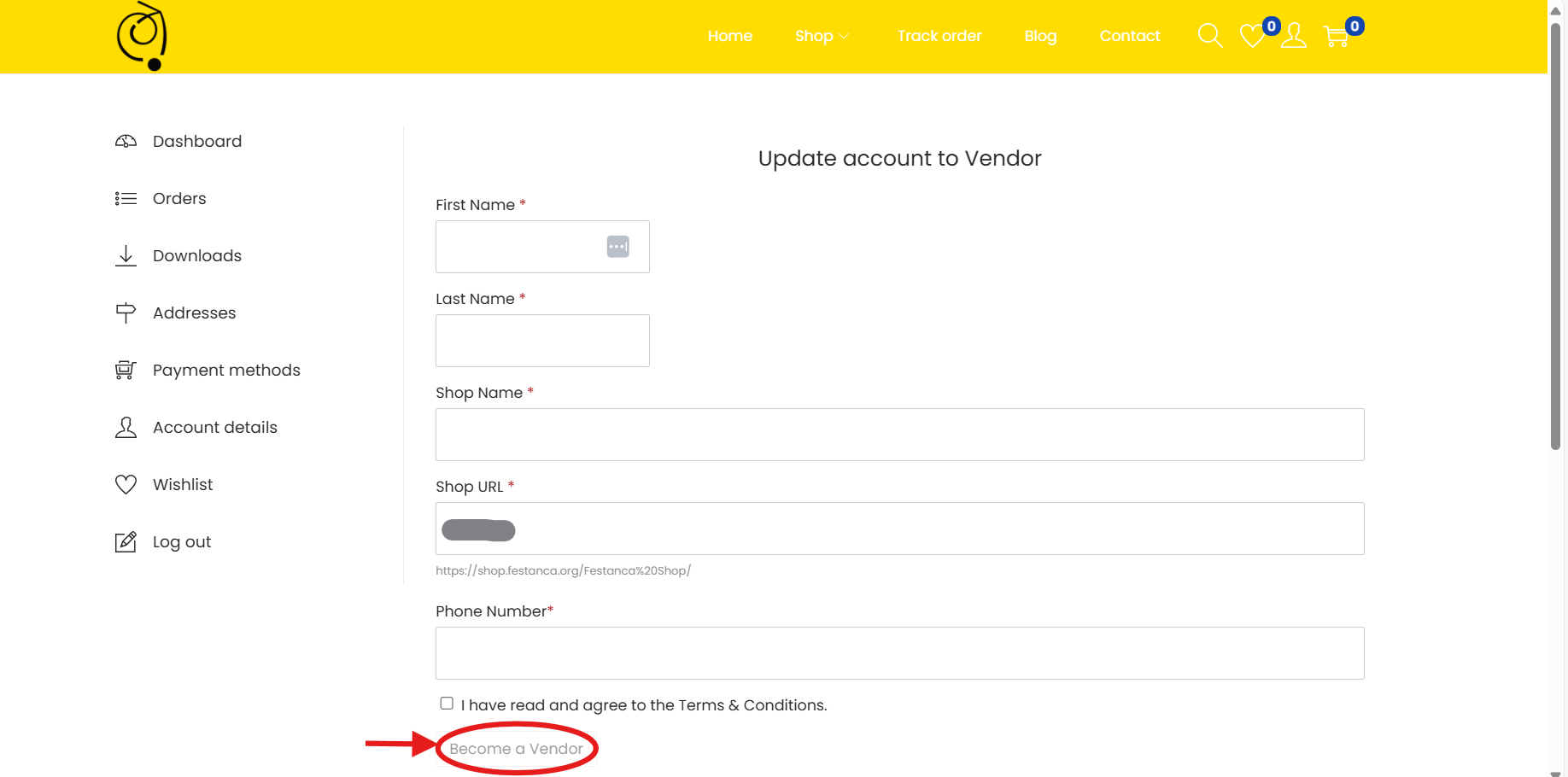
Task: Click the Dashboard gauge icon in sidebar
Action: coord(126,142)
